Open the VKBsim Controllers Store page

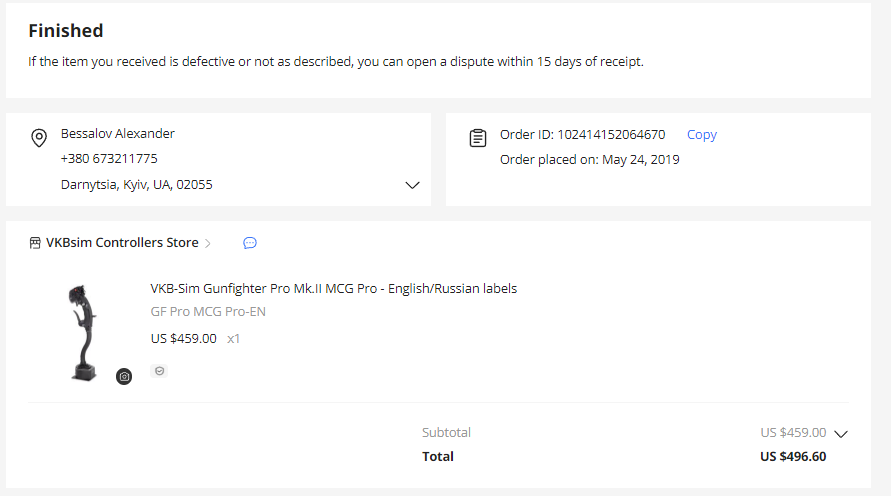(x=123, y=243)
